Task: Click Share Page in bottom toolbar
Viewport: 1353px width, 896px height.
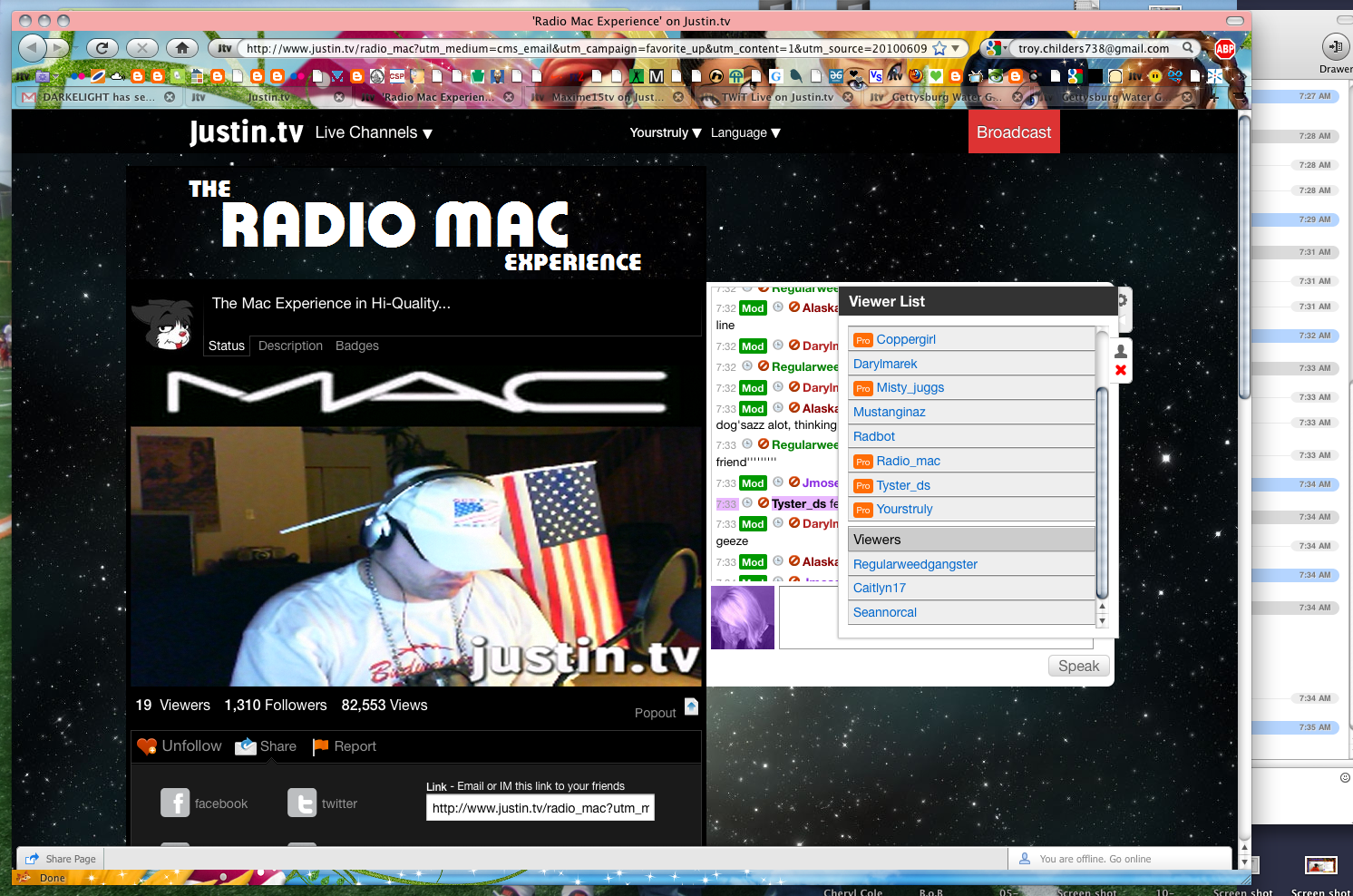Action: pos(61,859)
